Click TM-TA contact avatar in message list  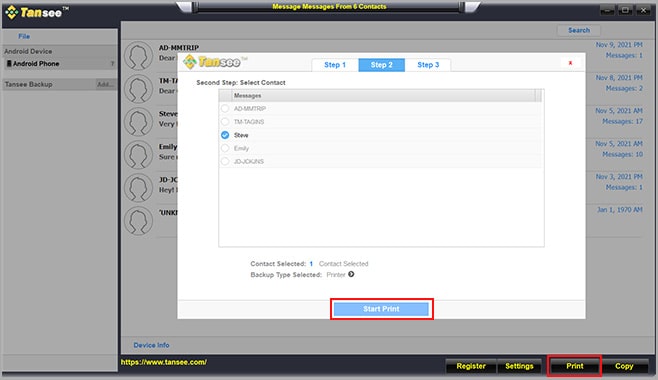[138, 89]
